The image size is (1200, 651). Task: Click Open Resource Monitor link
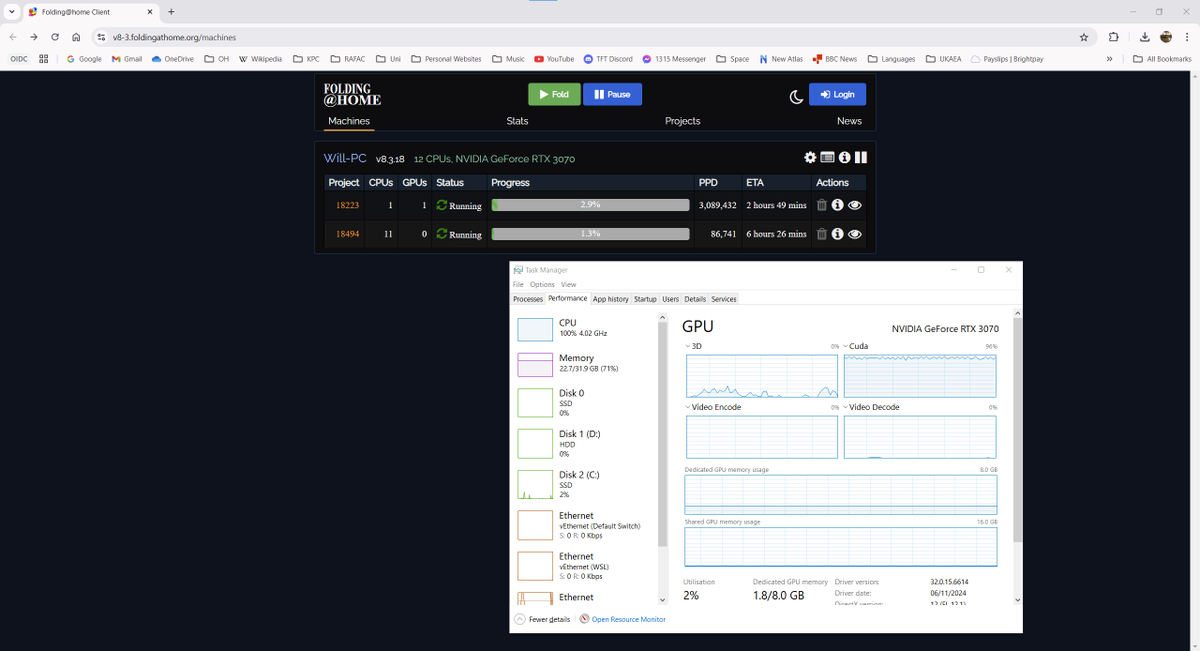(x=623, y=619)
